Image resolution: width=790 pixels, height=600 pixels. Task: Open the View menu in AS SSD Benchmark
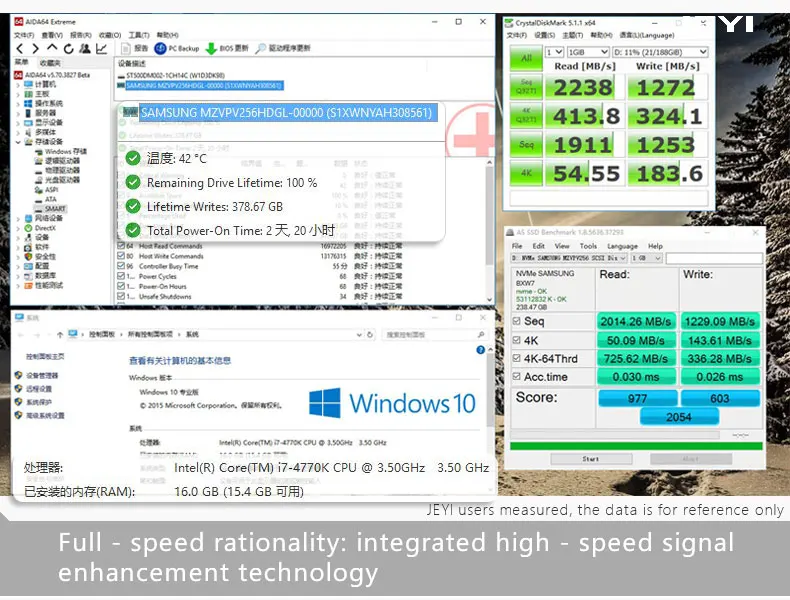[562, 246]
